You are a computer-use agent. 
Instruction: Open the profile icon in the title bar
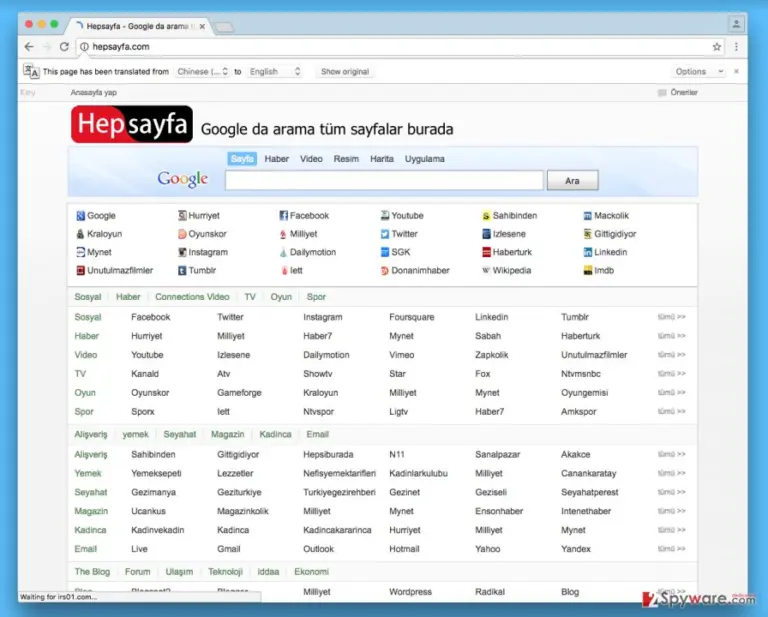coord(736,24)
